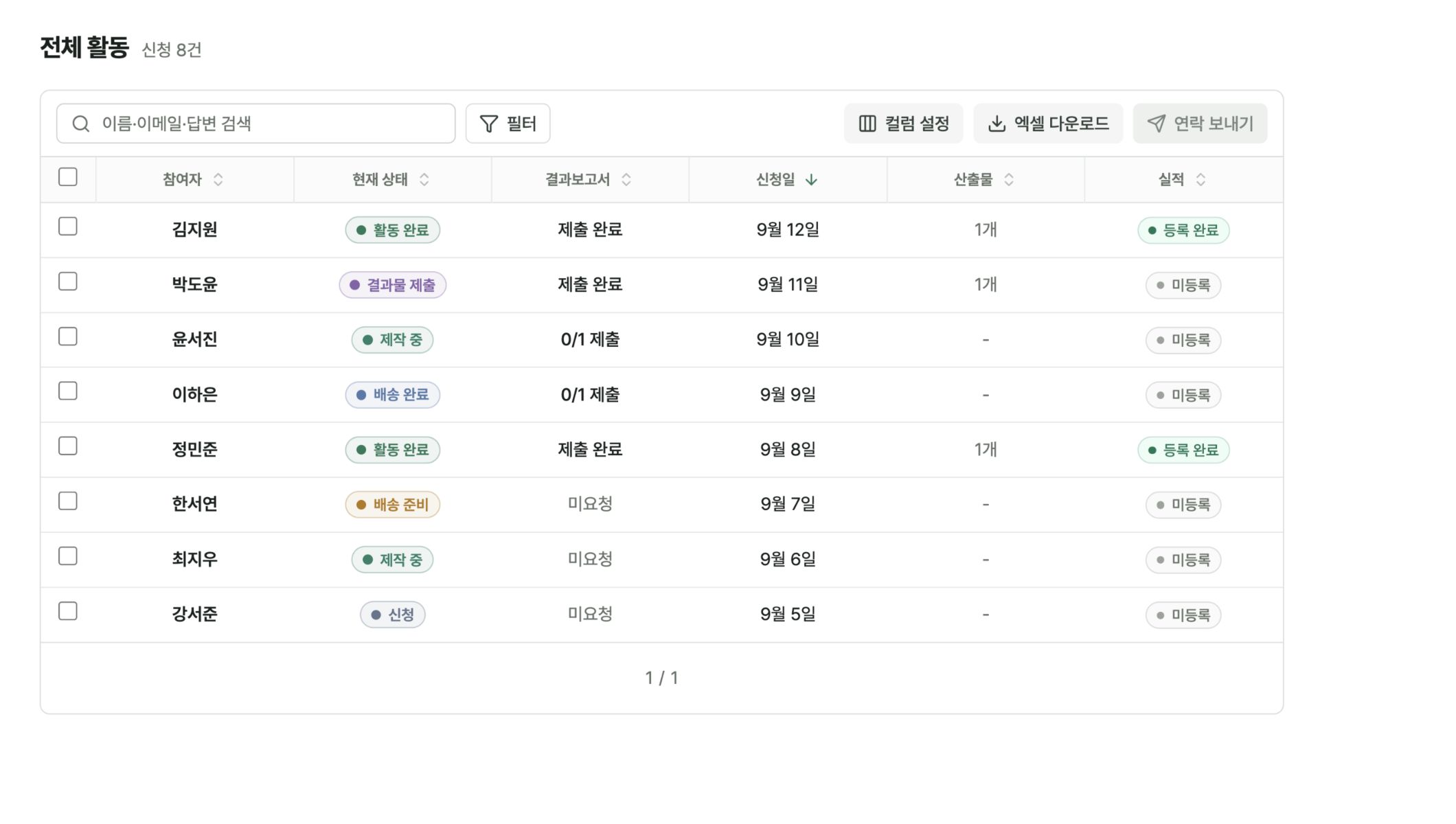This screenshot has width=1456, height=824.
Task: Toggle 신청일 descending sort arrow
Action: [811, 180]
